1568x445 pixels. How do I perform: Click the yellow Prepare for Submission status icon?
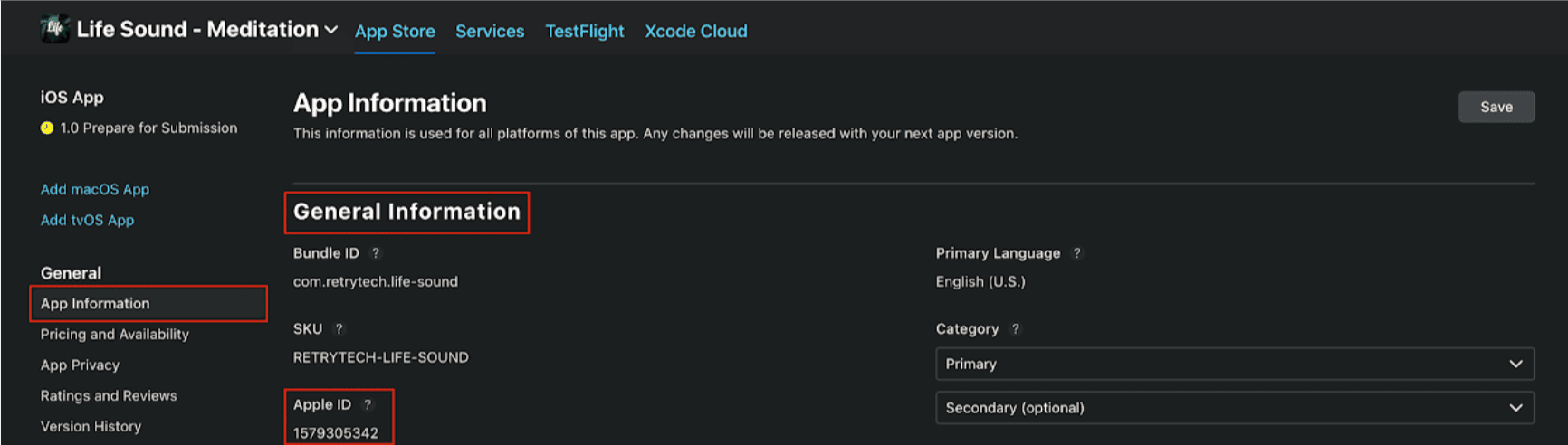[47, 128]
